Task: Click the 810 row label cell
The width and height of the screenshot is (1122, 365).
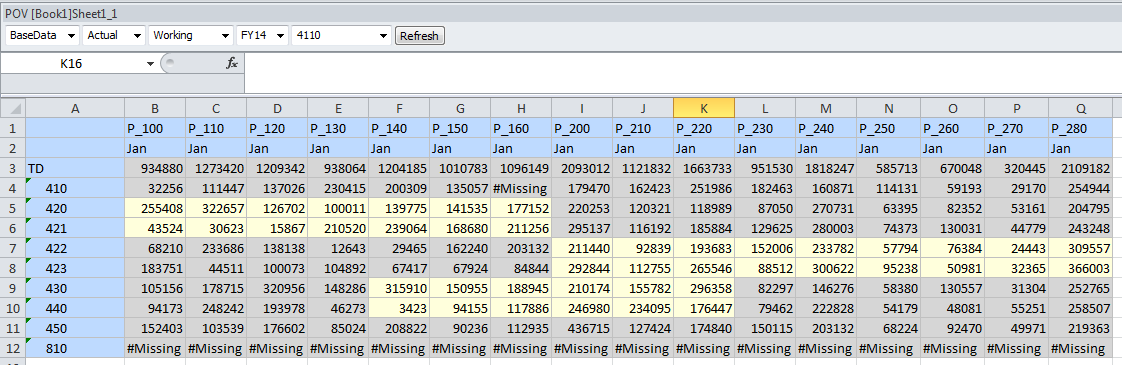Action: tap(75, 349)
